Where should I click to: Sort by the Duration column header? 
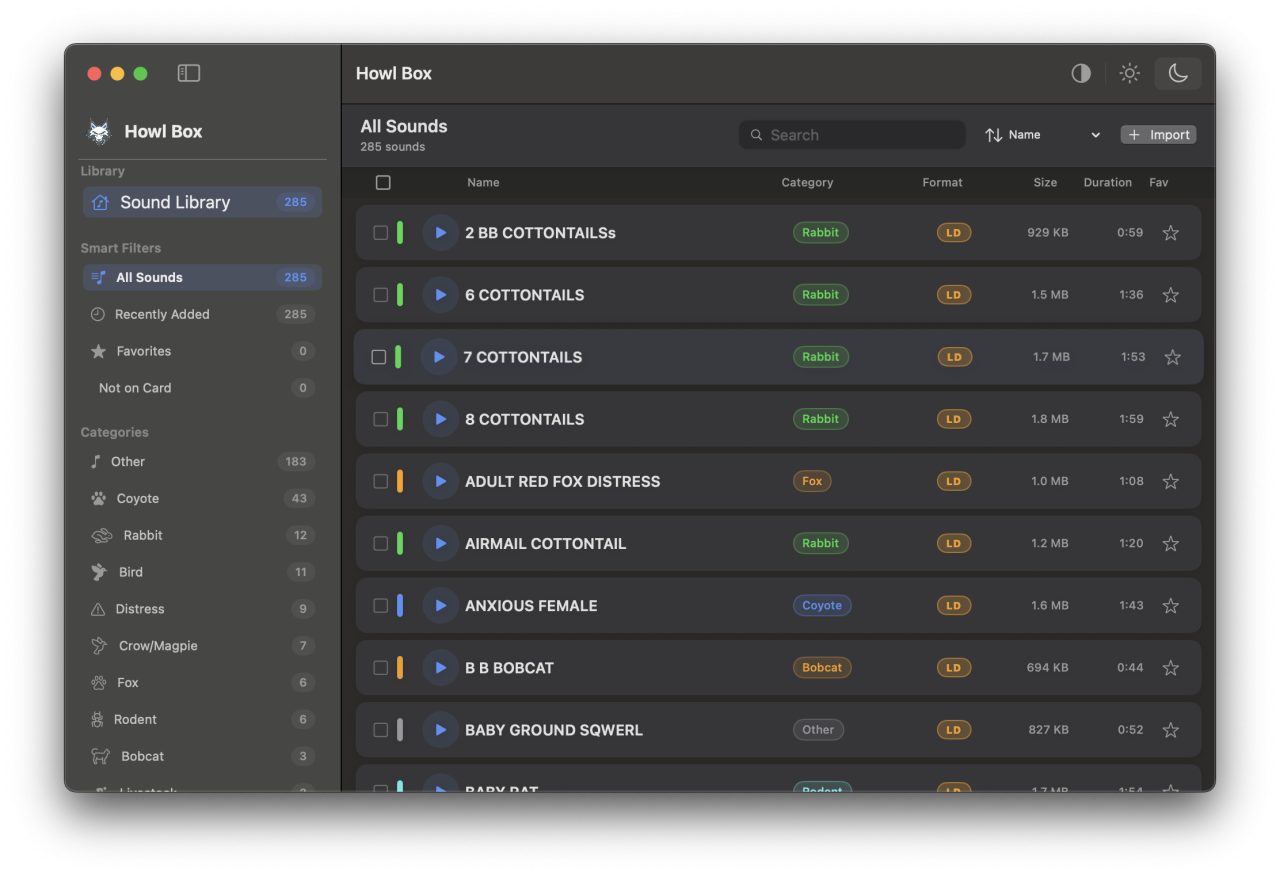1107,183
